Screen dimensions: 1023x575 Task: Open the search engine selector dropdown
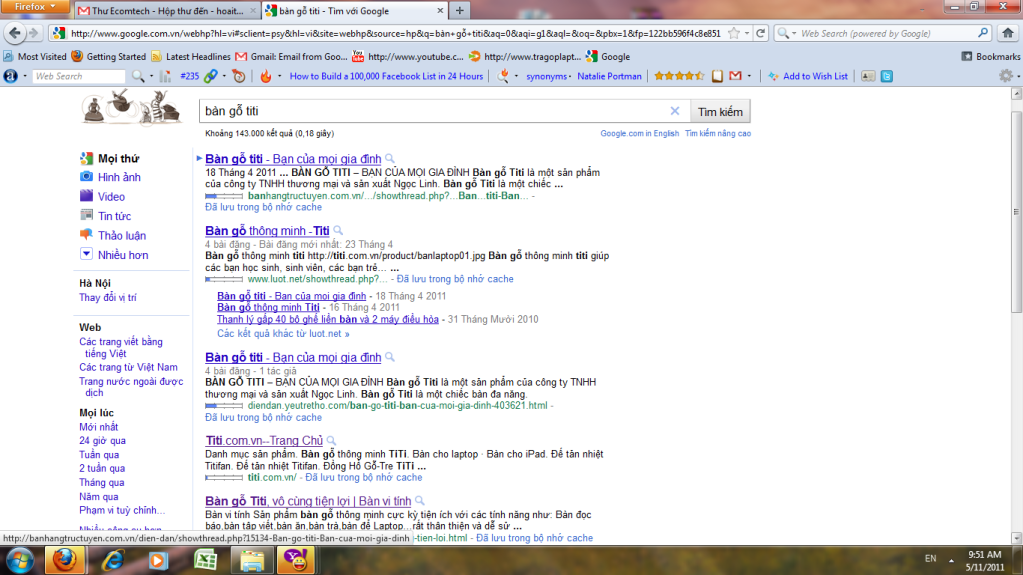click(x=786, y=33)
